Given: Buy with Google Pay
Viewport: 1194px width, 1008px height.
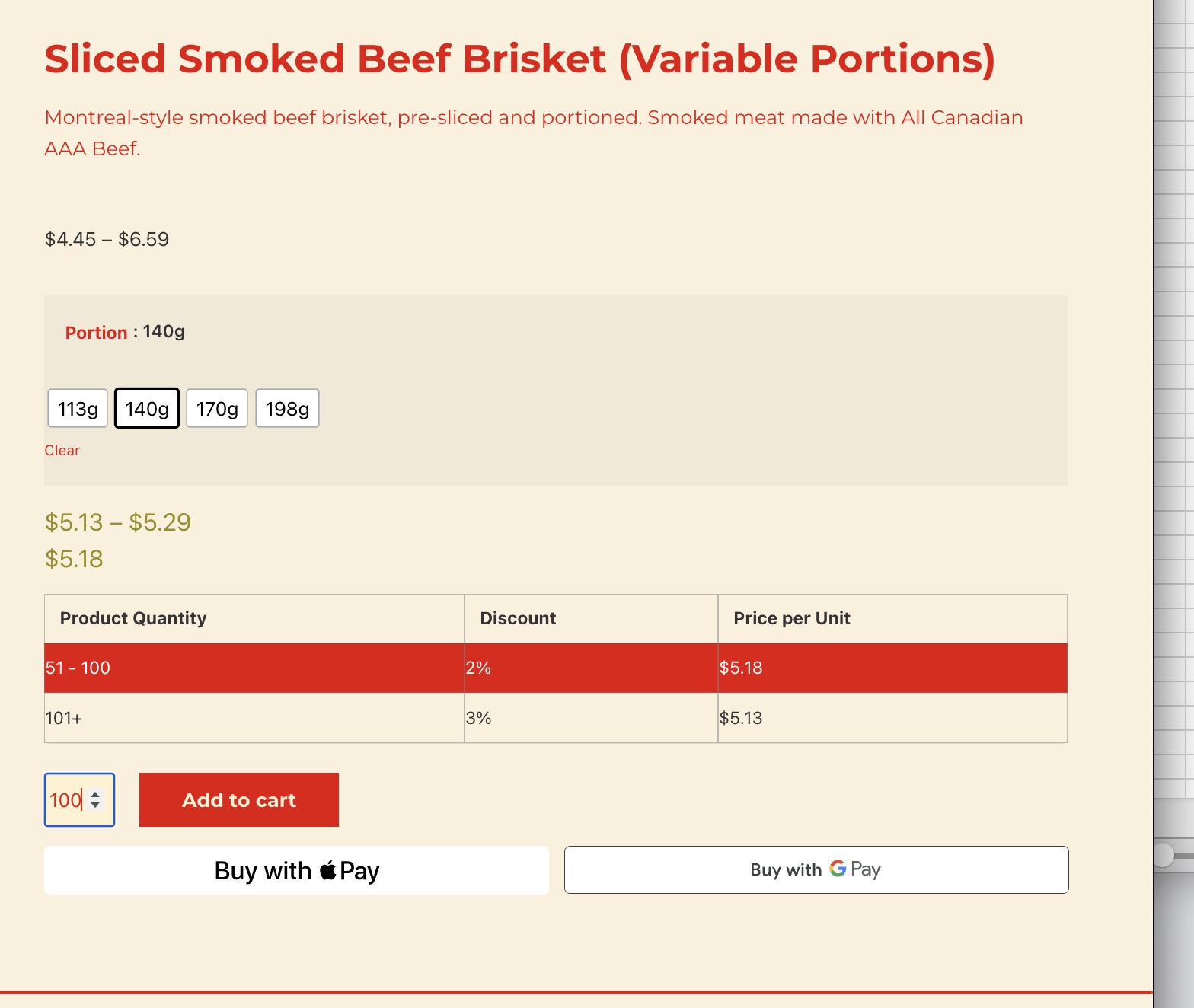Looking at the screenshot, I should (816, 869).
